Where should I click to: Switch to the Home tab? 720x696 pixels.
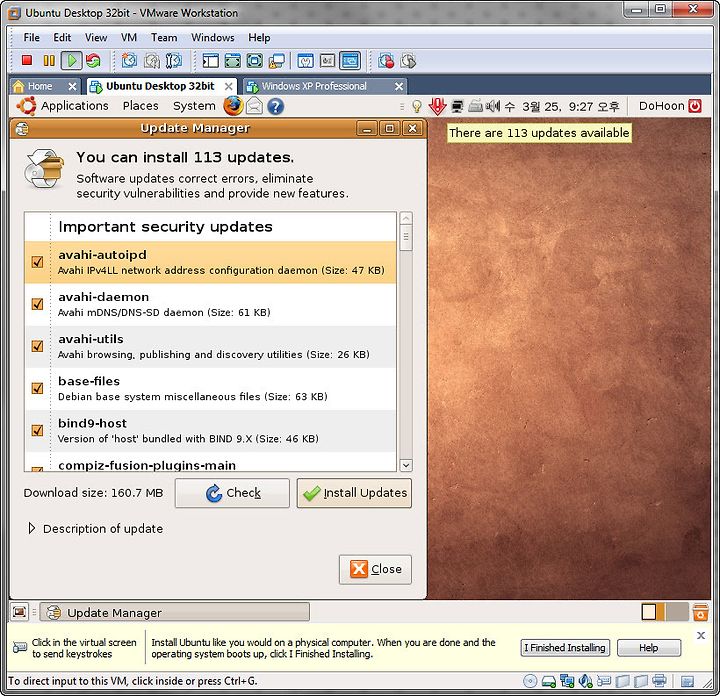[39, 86]
